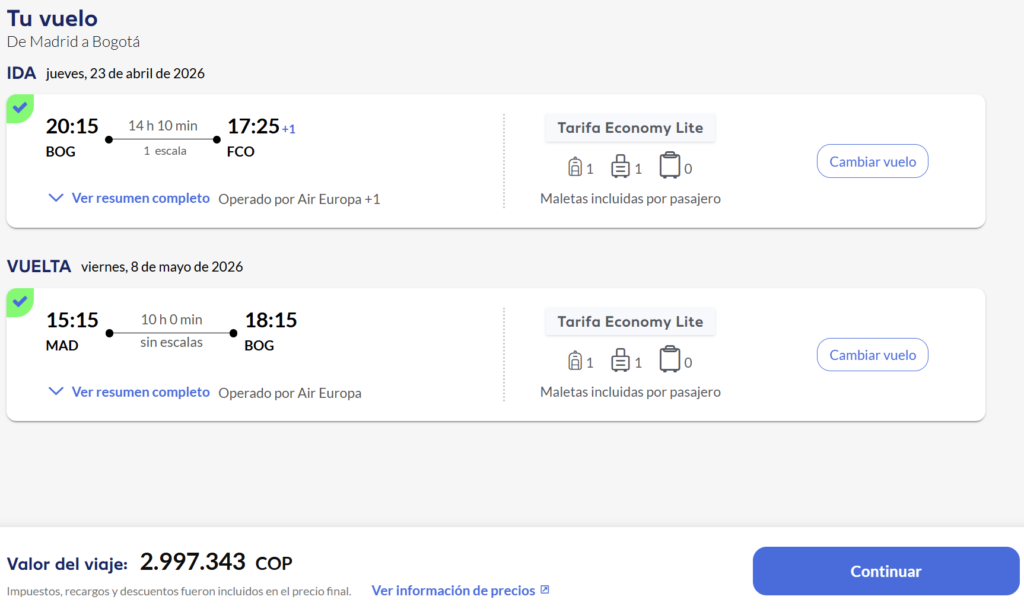Viewport: 1024px width, 609px height.
Task: Click the outbound personal item backpack icon
Action: tap(575, 167)
